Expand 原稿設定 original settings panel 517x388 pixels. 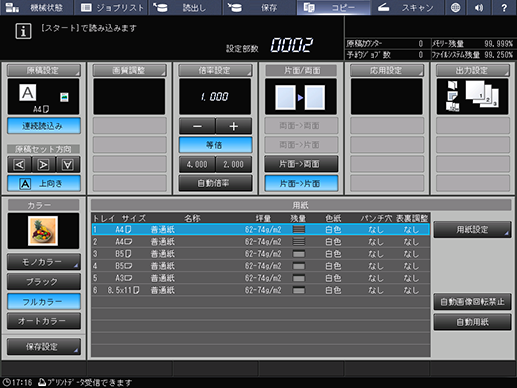coord(44,71)
